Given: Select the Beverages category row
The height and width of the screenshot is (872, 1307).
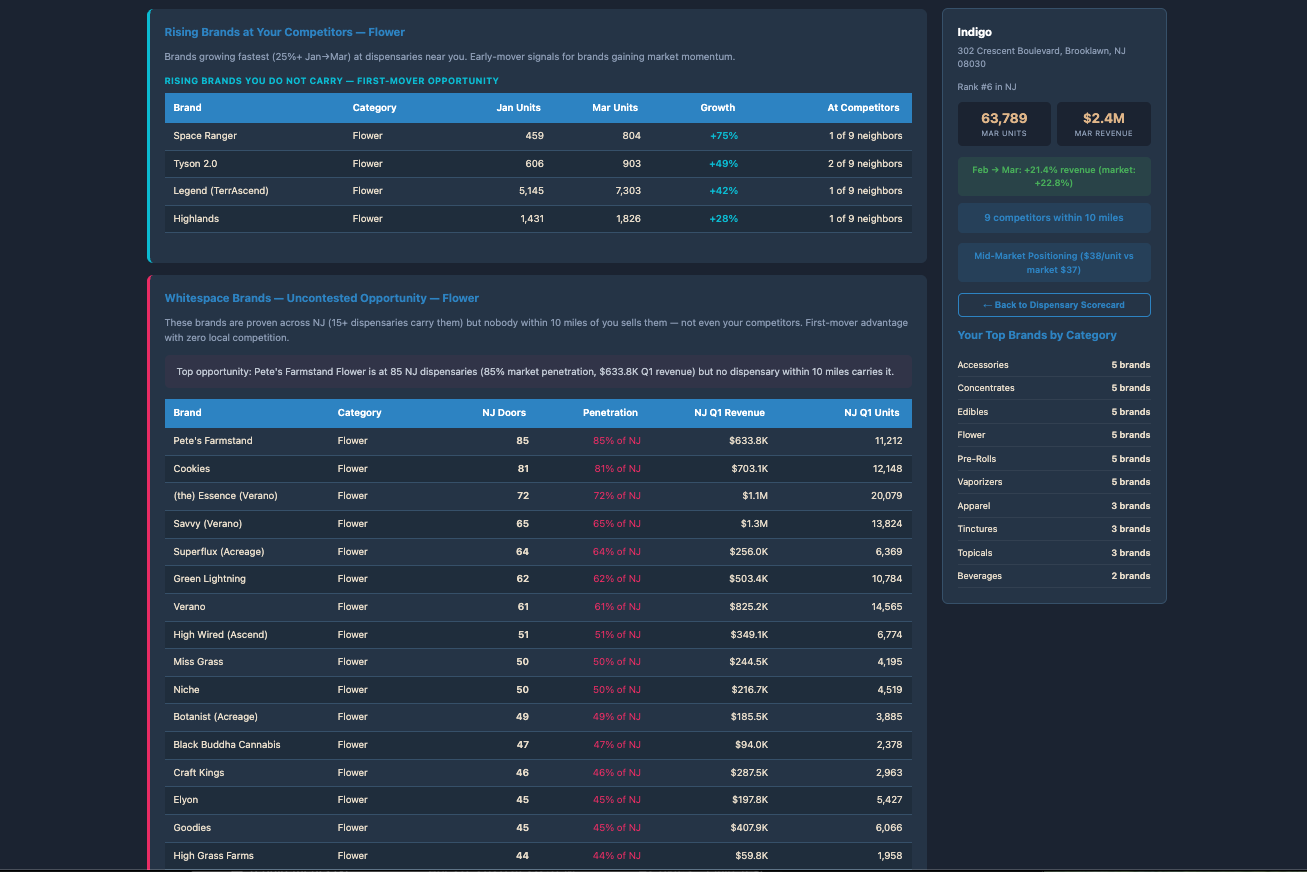Looking at the screenshot, I should (x=1054, y=576).
